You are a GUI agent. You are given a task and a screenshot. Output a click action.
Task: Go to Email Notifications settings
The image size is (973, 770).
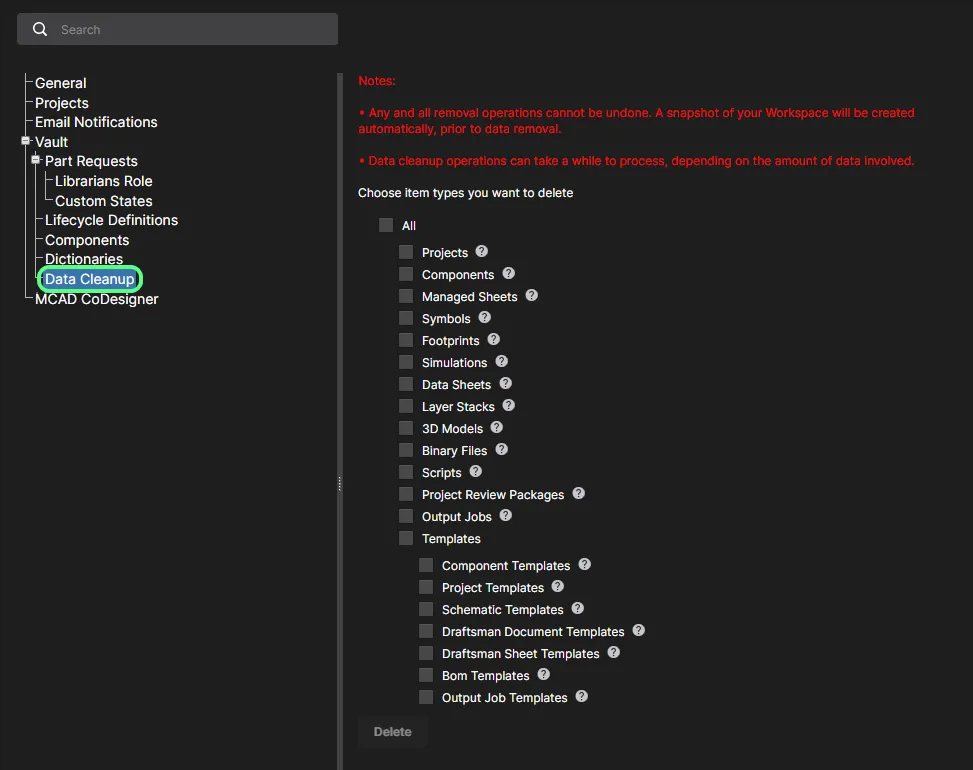pos(96,122)
